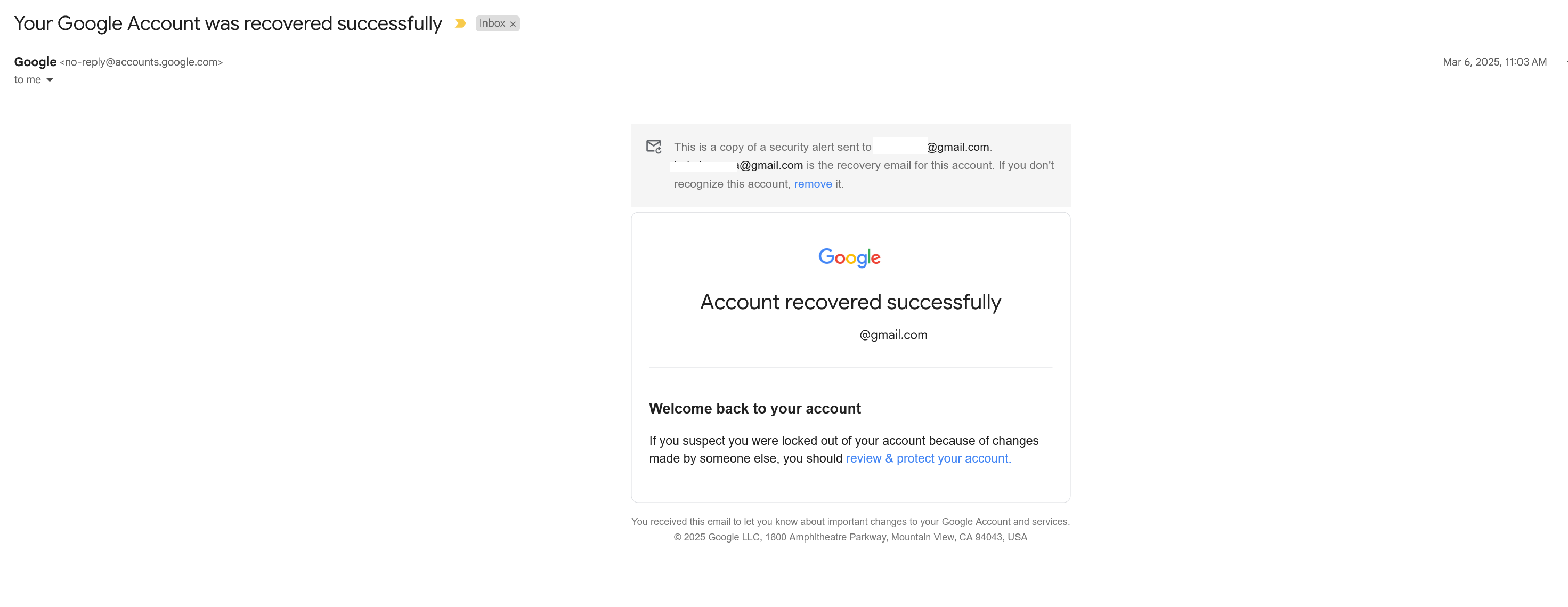The height and width of the screenshot is (607, 1568).
Task: Click the Google logo in the email
Action: (850, 257)
